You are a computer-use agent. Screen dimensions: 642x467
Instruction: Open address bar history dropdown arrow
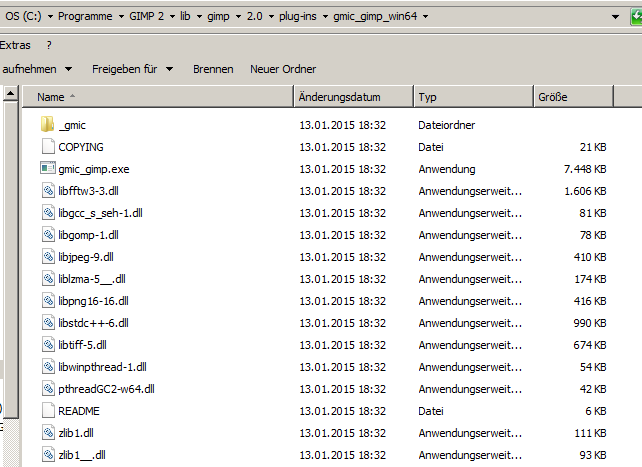(615, 17)
